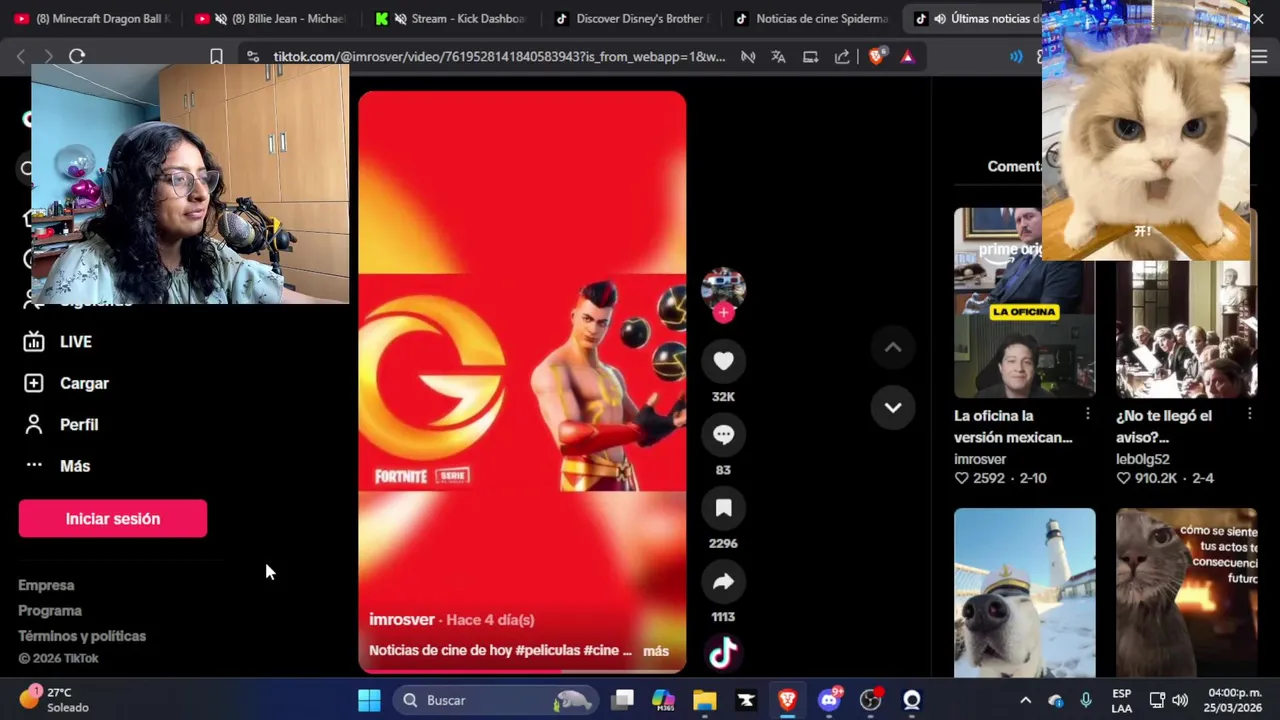Open the leb0lg52 author link
The width and height of the screenshot is (1280, 720).
point(1143,459)
